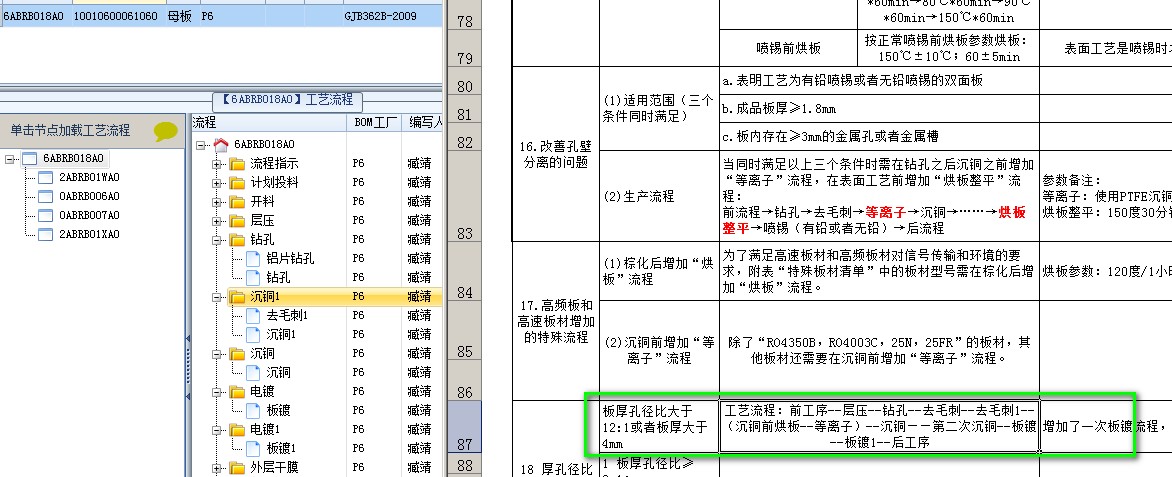
Task: Select the 去毛刺1 process step
Action: [x=287, y=316]
